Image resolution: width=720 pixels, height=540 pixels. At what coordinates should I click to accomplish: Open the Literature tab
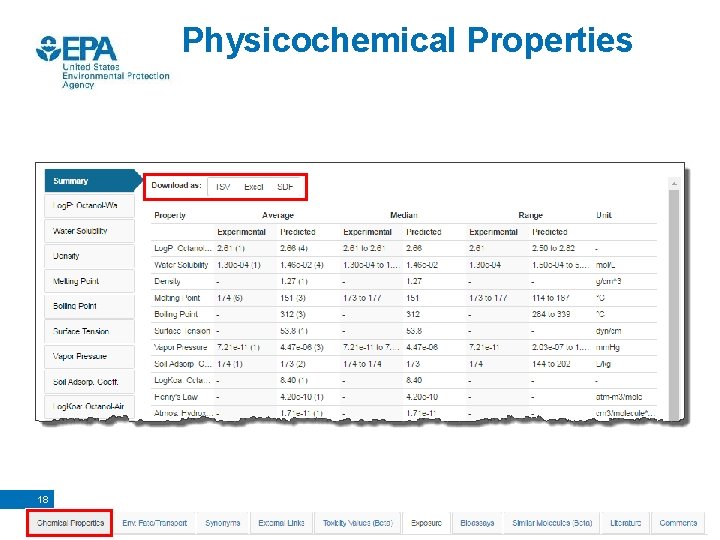[625, 523]
